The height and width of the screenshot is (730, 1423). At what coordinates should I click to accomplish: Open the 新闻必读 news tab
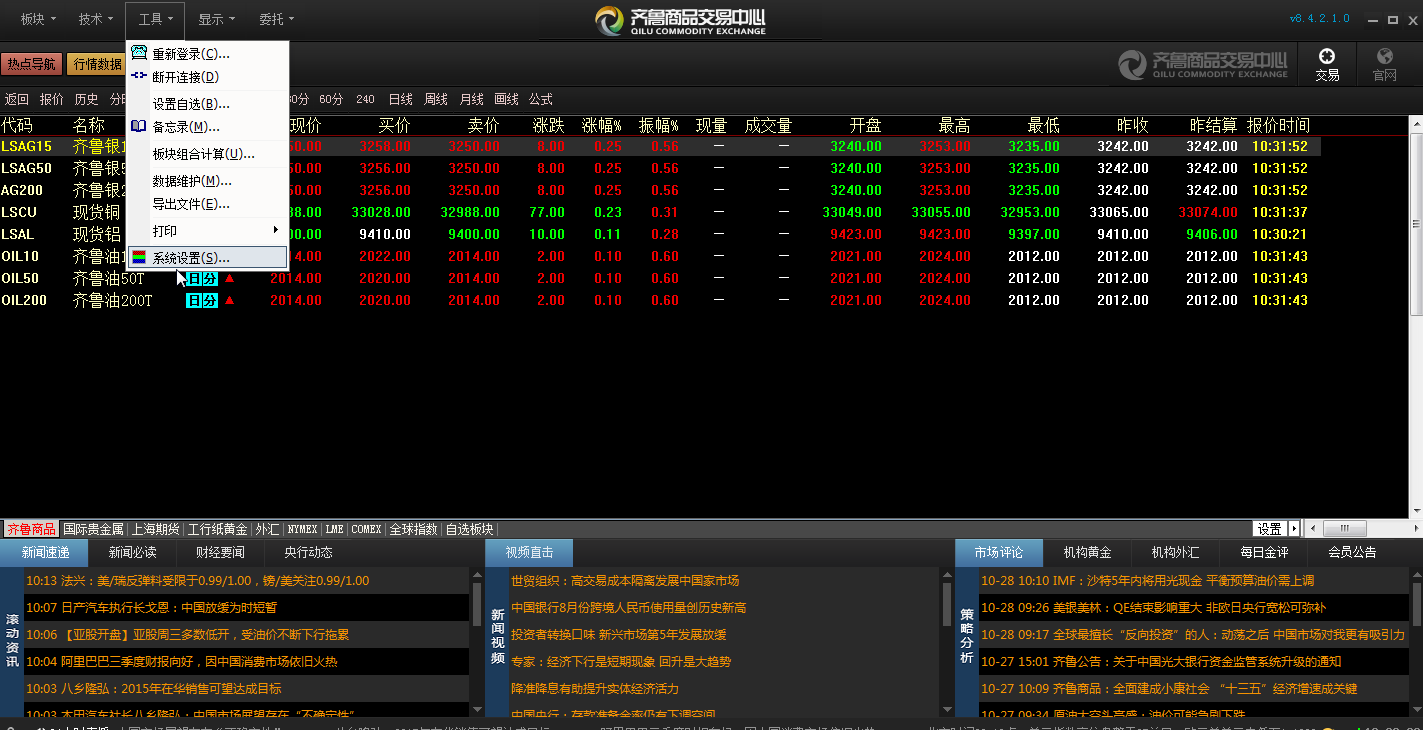pyautogui.click(x=132, y=552)
